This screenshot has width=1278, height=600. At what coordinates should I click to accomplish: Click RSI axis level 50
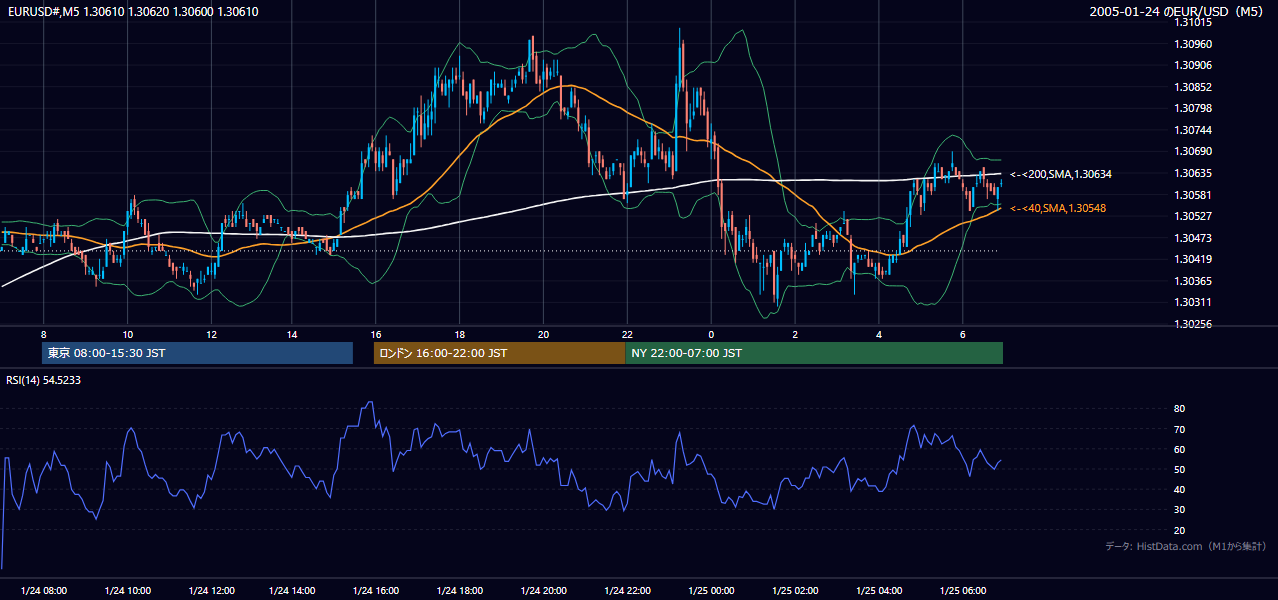coord(1179,469)
